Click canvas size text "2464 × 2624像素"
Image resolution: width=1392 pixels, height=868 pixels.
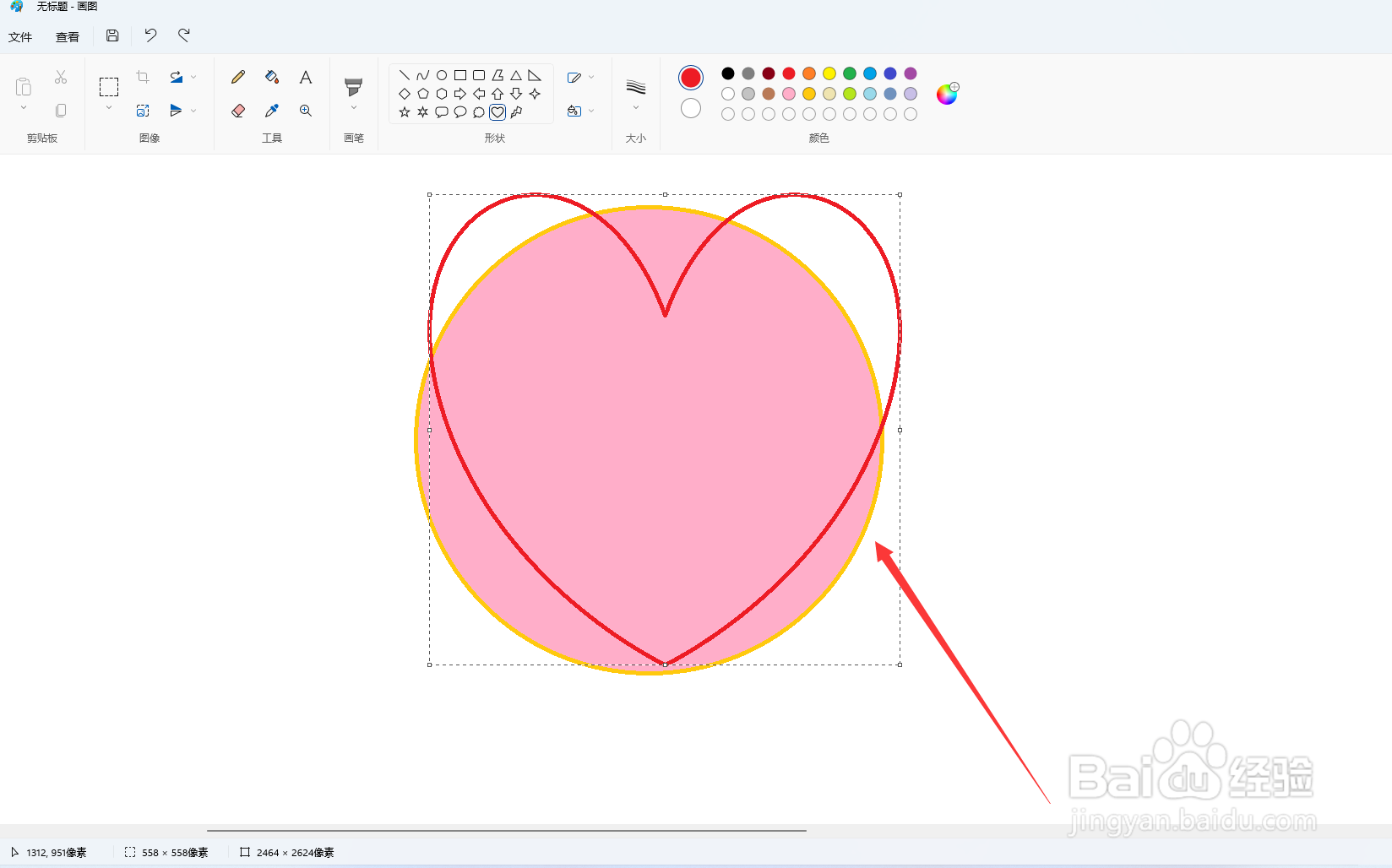[x=296, y=853]
